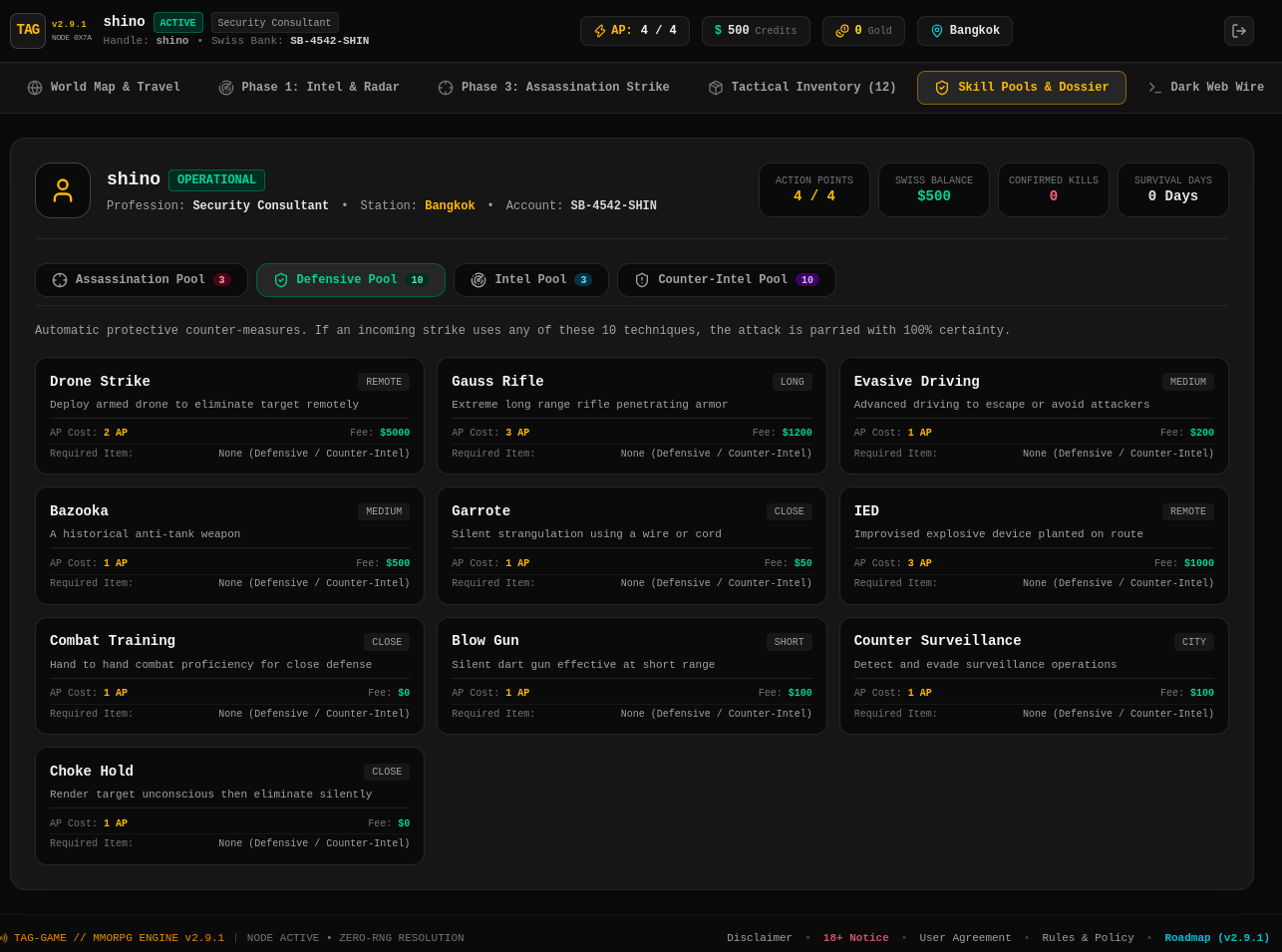Viewport: 1282px width, 952px height.
Task: Switch to Counter-Intel Pool
Action: (727, 280)
